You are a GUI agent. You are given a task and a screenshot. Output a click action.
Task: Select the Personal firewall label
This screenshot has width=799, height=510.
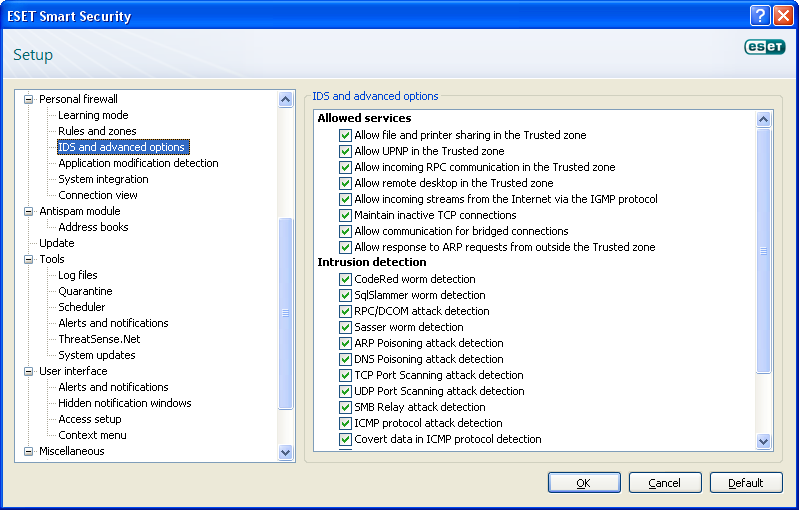click(x=78, y=99)
